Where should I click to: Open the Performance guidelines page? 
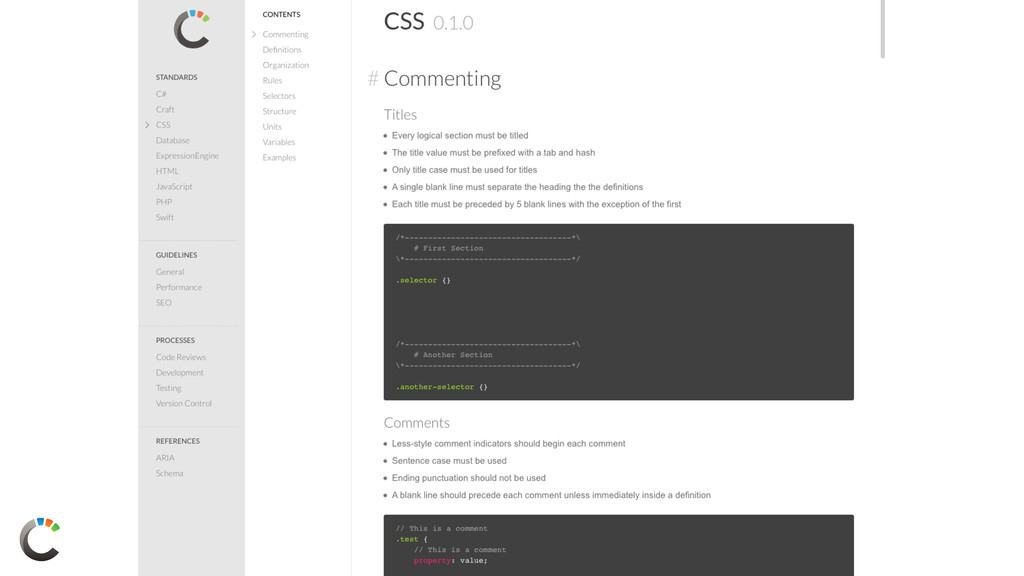[x=179, y=287]
